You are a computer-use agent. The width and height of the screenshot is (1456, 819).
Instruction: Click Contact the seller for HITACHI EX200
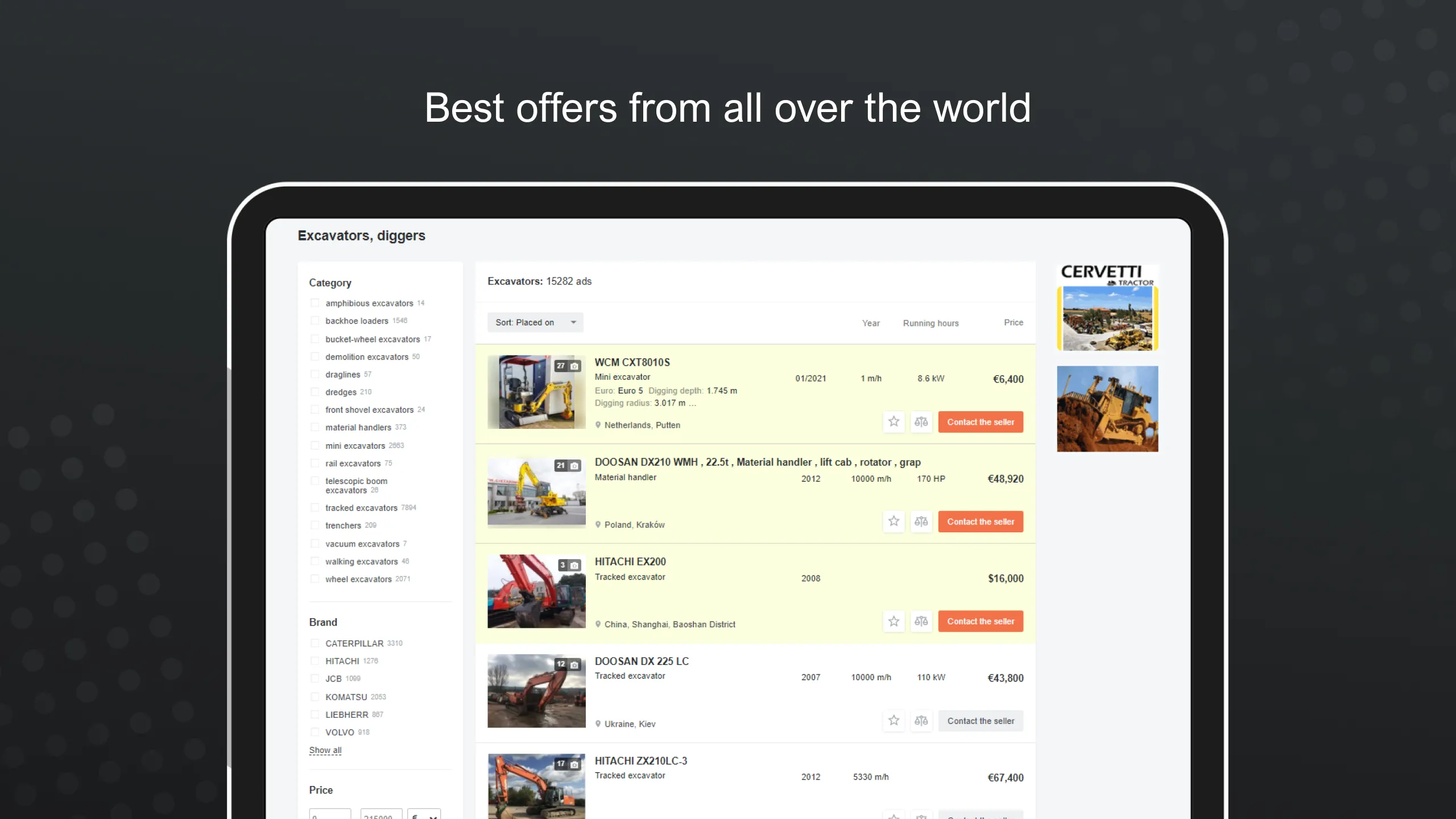pos(981,621)
